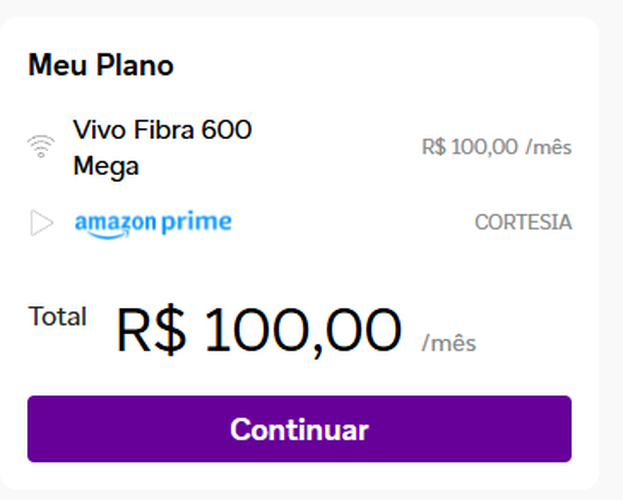Click the Wi-Fi signal icon
Image resolution: width=623 pixels, height=500 pixels.
[41, 147]
